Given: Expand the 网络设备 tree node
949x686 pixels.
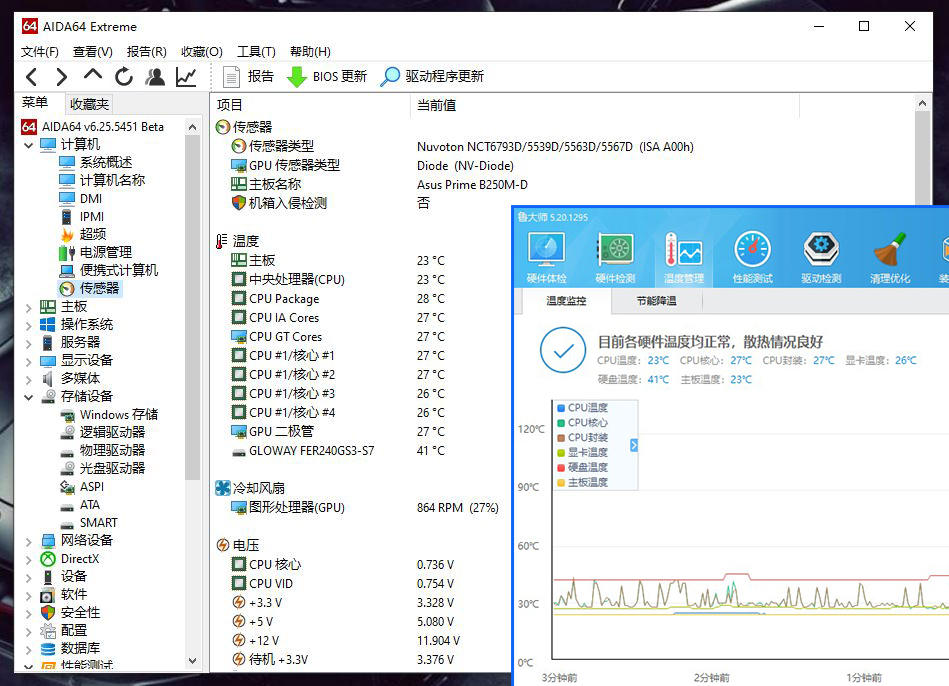Looking at the screenshot, I should click(31, 540).
